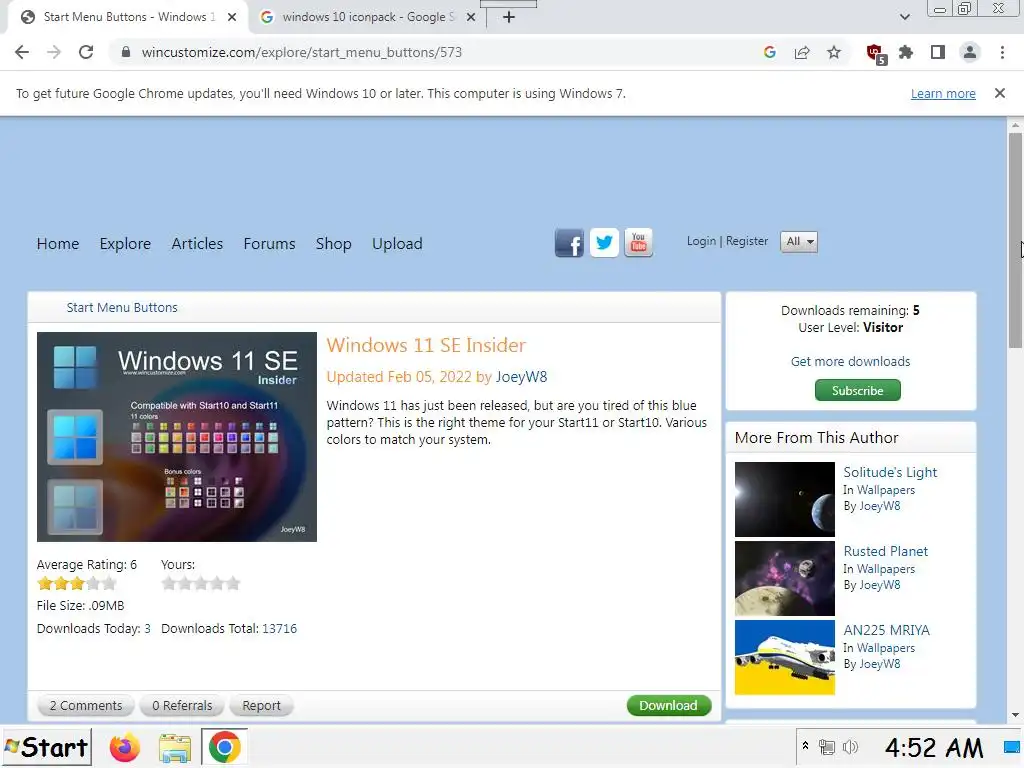Open the 0 Referrals button

pyautogui.click(x=182, y=705)
